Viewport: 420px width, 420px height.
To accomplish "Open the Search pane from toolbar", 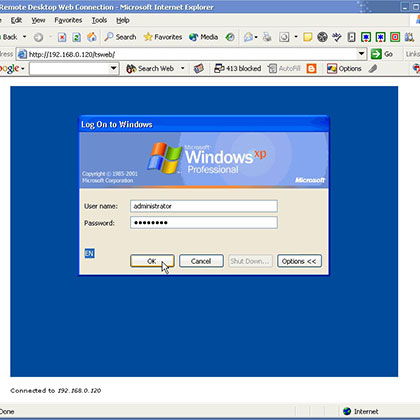I will pyautogui.click(x=120, y=37).
